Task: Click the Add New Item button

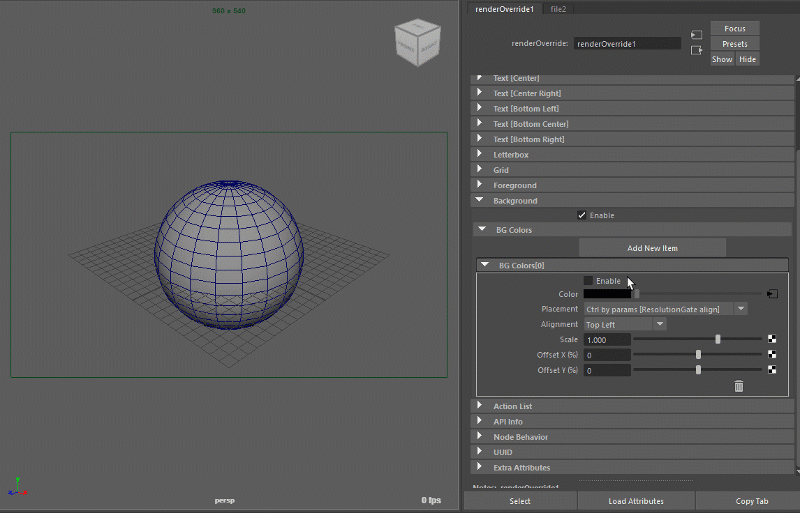Action: click(652, 248)
